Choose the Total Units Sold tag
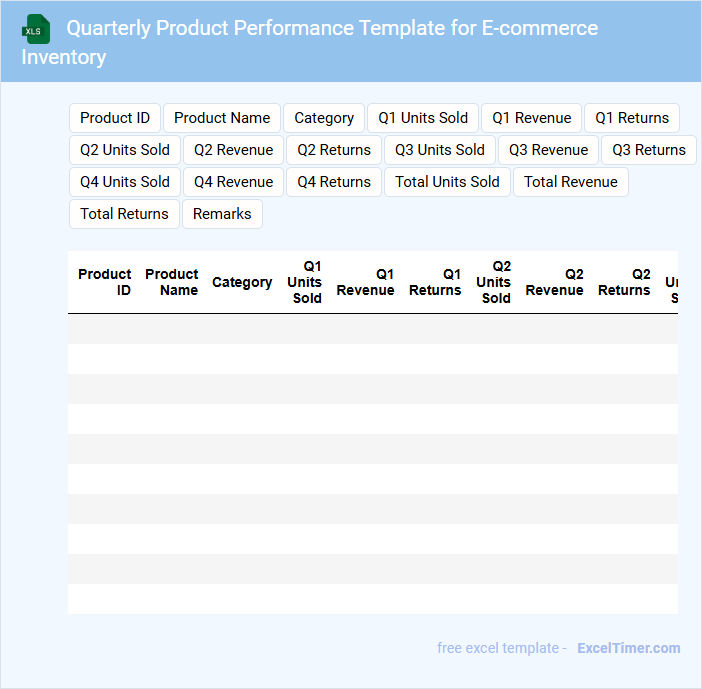 [447, 182]
